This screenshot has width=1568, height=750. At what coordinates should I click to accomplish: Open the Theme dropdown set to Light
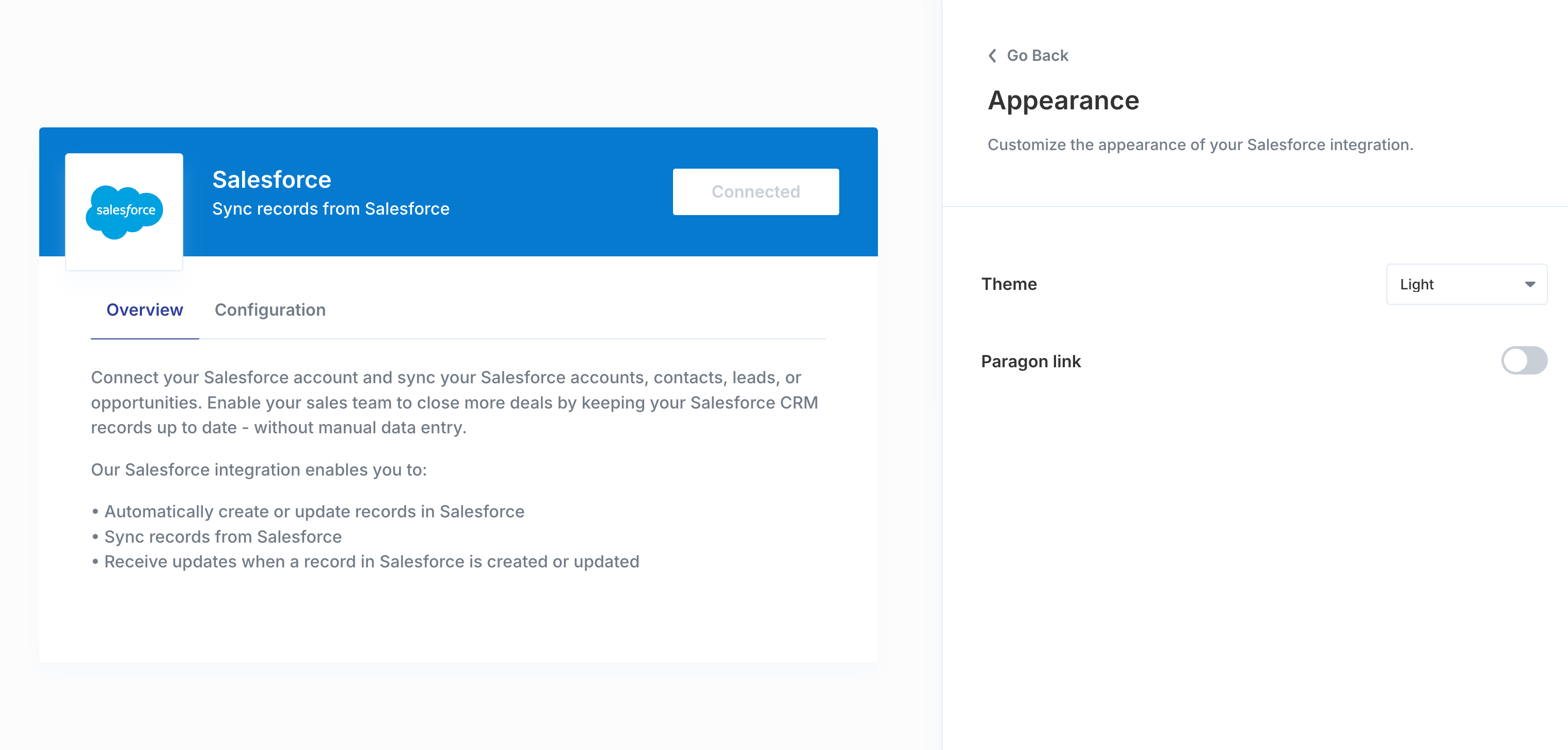(1466, 284)
